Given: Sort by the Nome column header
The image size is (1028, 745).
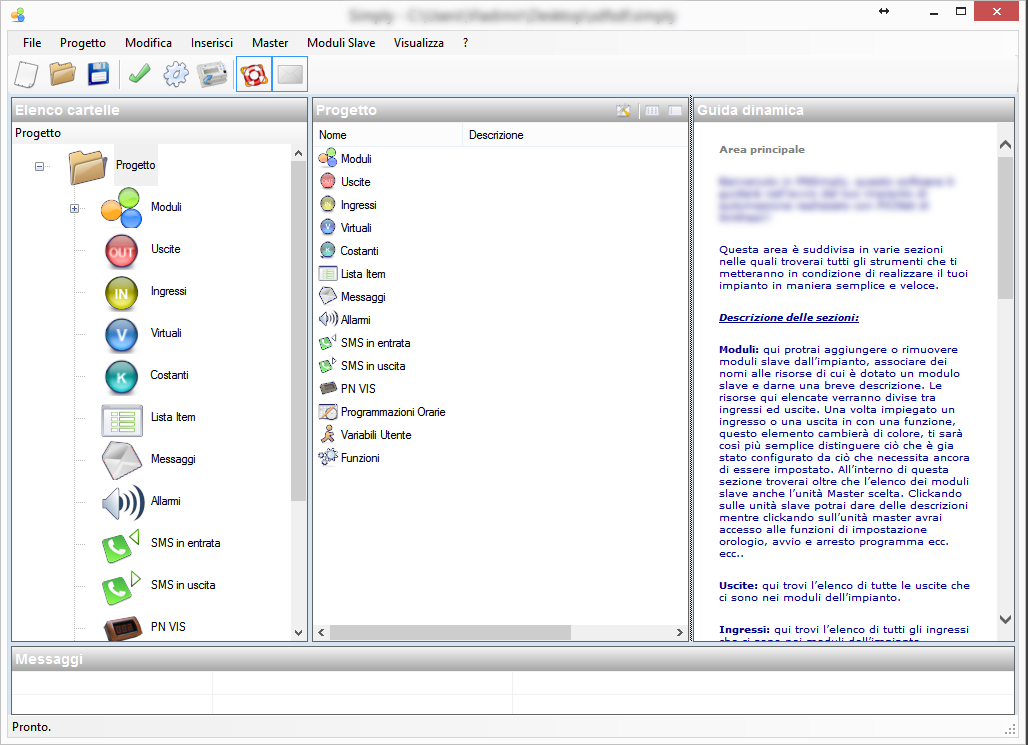Looking at the screenshot, I should pyautogui.click(x=388, y=135).
